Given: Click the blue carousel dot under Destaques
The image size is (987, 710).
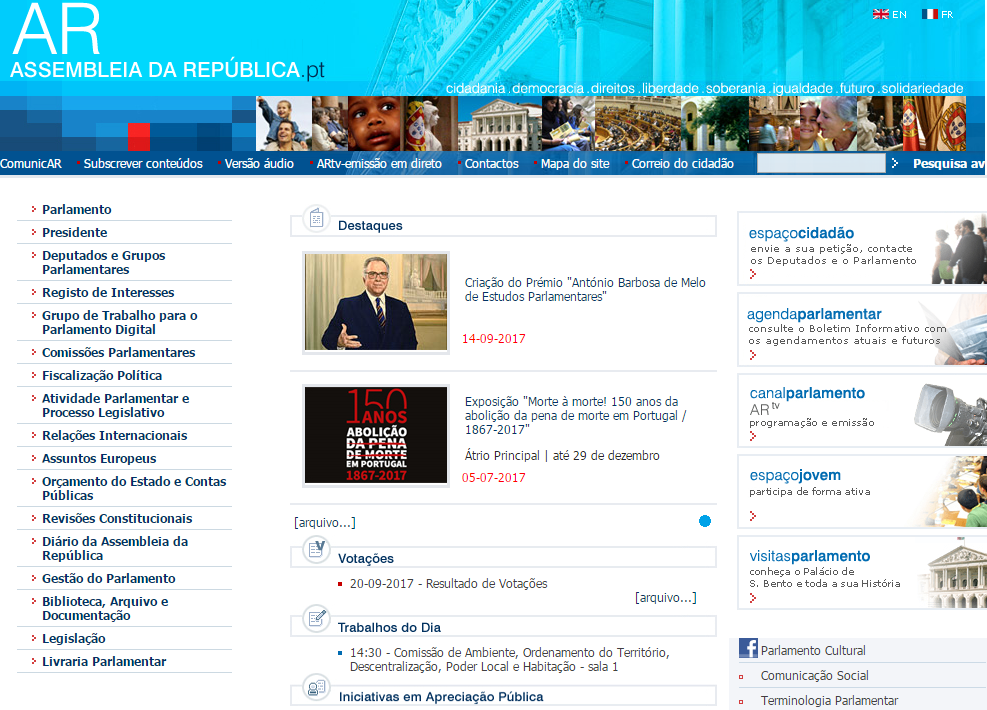Looking at the screenshot, I should coord(705,521).
